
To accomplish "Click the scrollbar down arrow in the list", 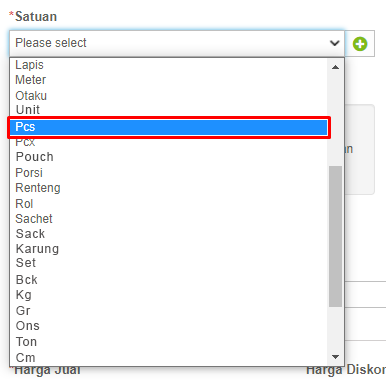I will 335,357.
